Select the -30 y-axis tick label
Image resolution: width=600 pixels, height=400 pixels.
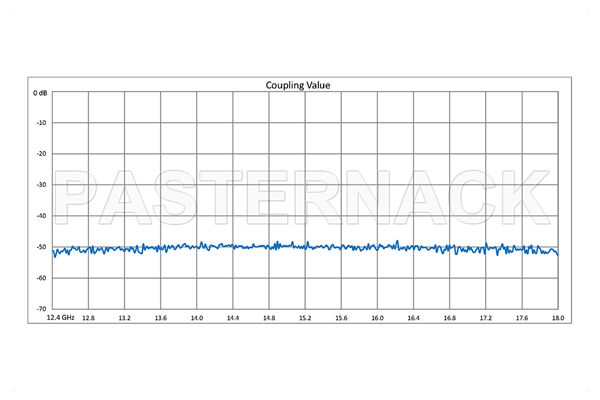(x=42, y=185)
